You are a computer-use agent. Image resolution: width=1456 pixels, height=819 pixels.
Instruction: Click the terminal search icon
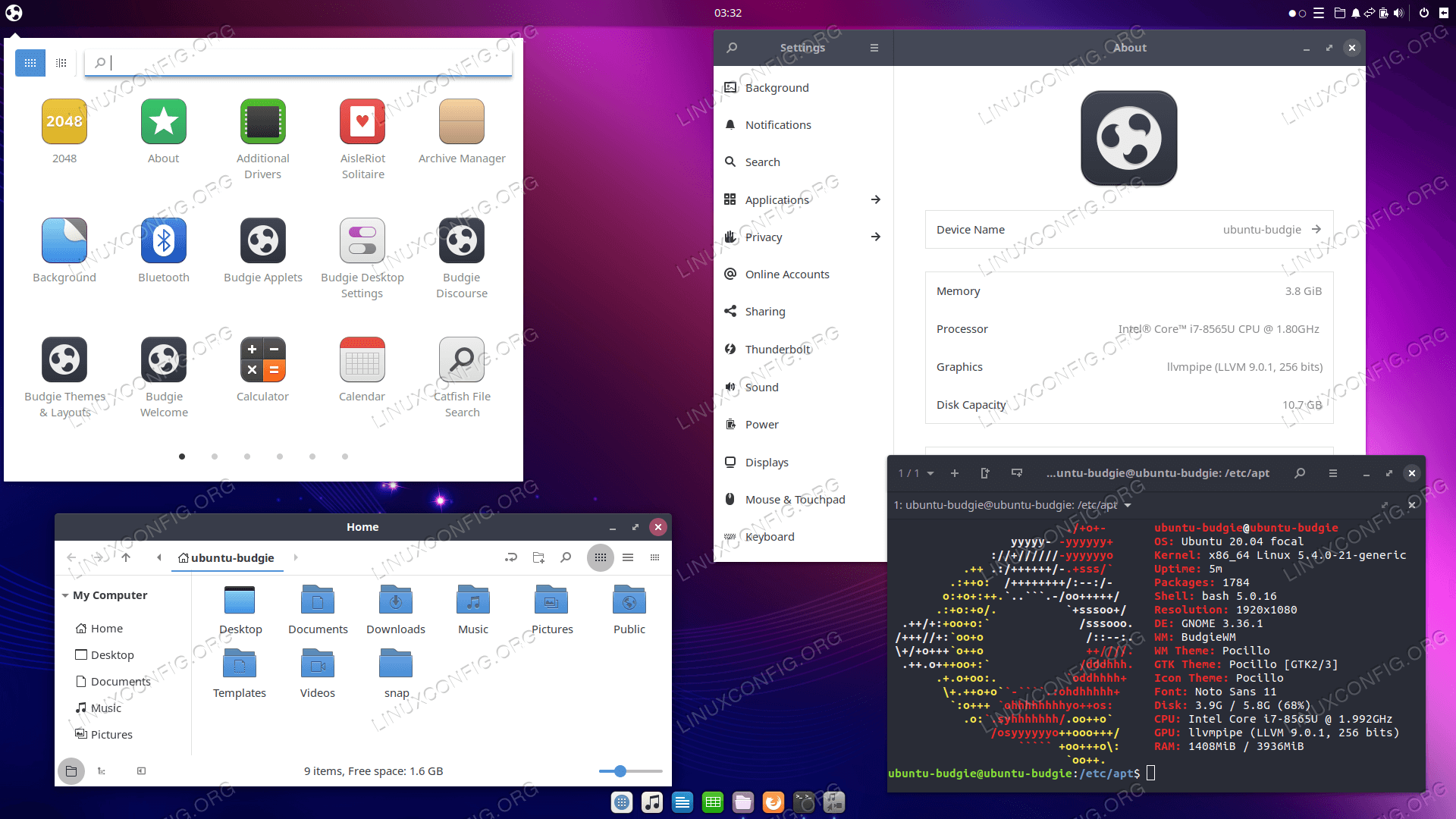click(1300, 473)
